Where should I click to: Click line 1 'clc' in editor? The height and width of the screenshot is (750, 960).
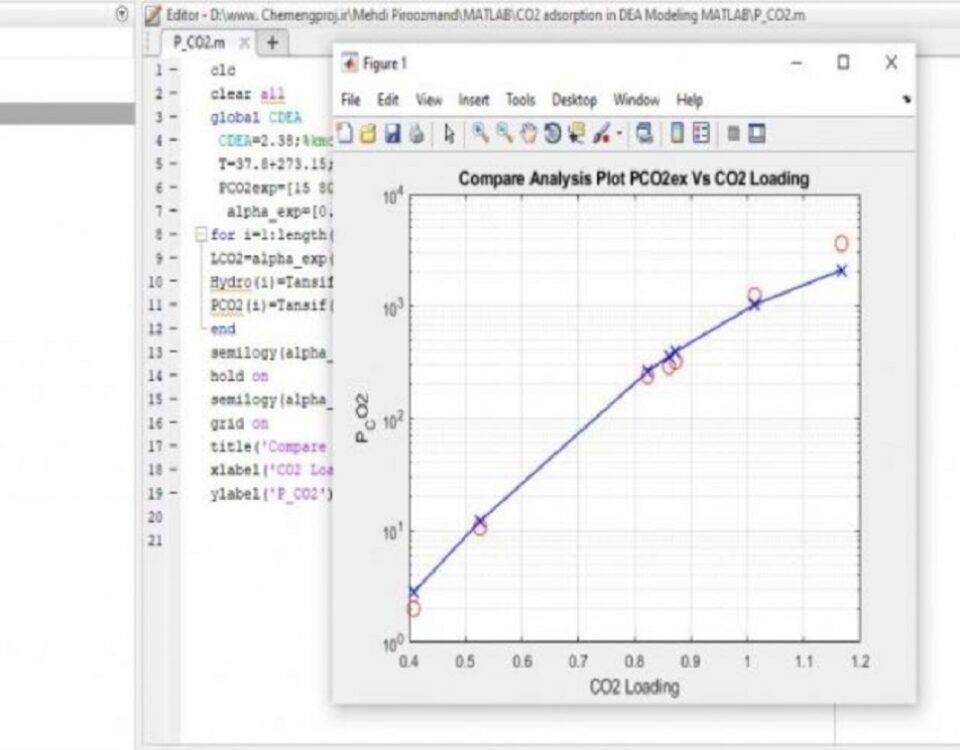pos(223,70)
